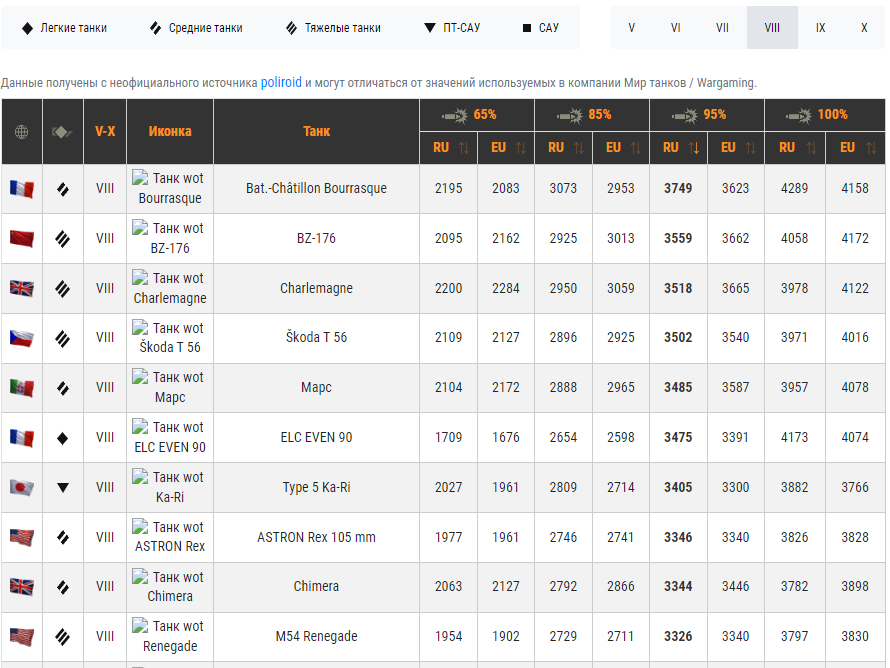Click the French flag in Bourrasque row
The height and width of the screenshot is (668, 890).
pyautogui.click(x=22, y=189)
